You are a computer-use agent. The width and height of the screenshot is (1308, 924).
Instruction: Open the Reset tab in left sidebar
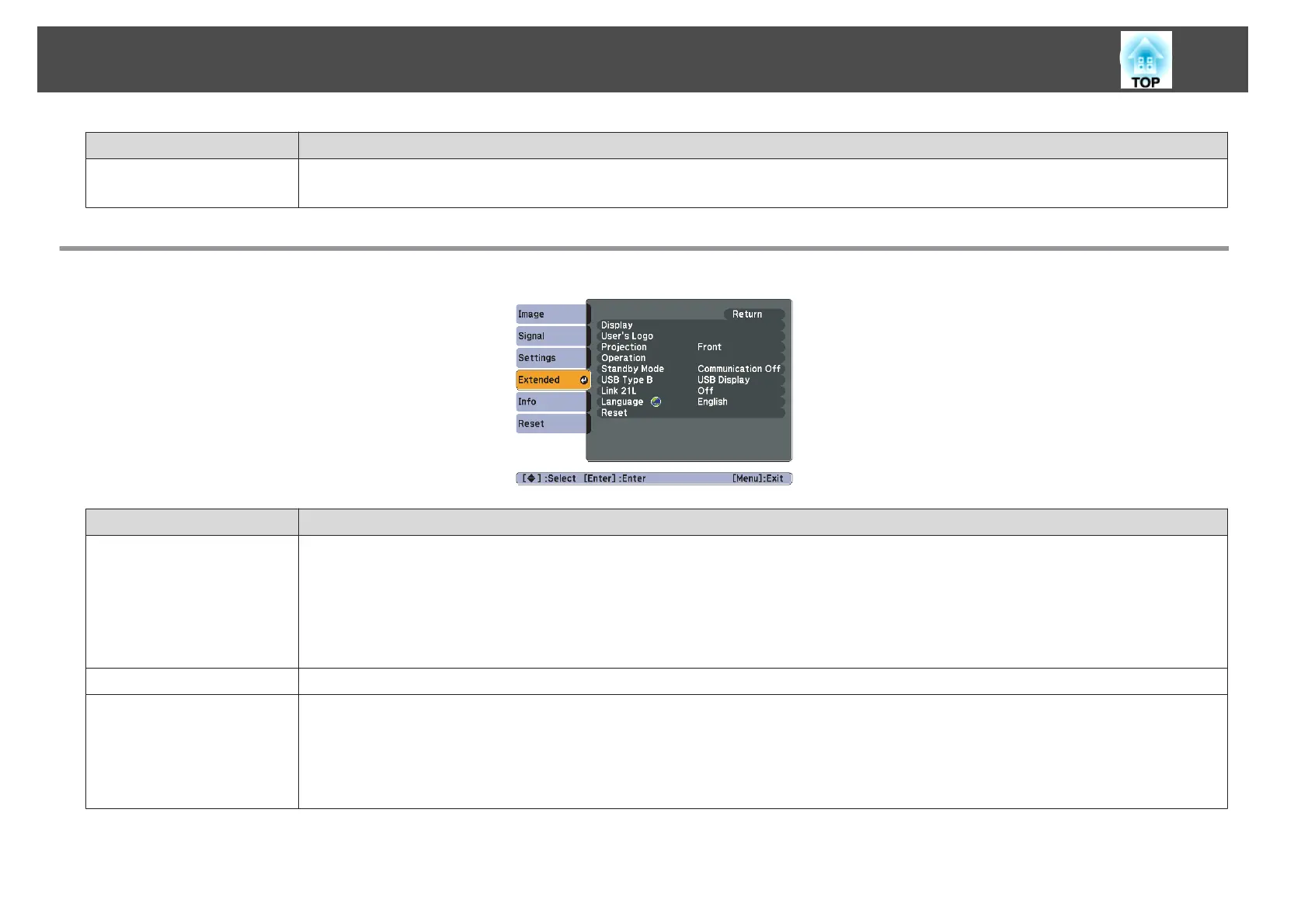click(552, 423)
